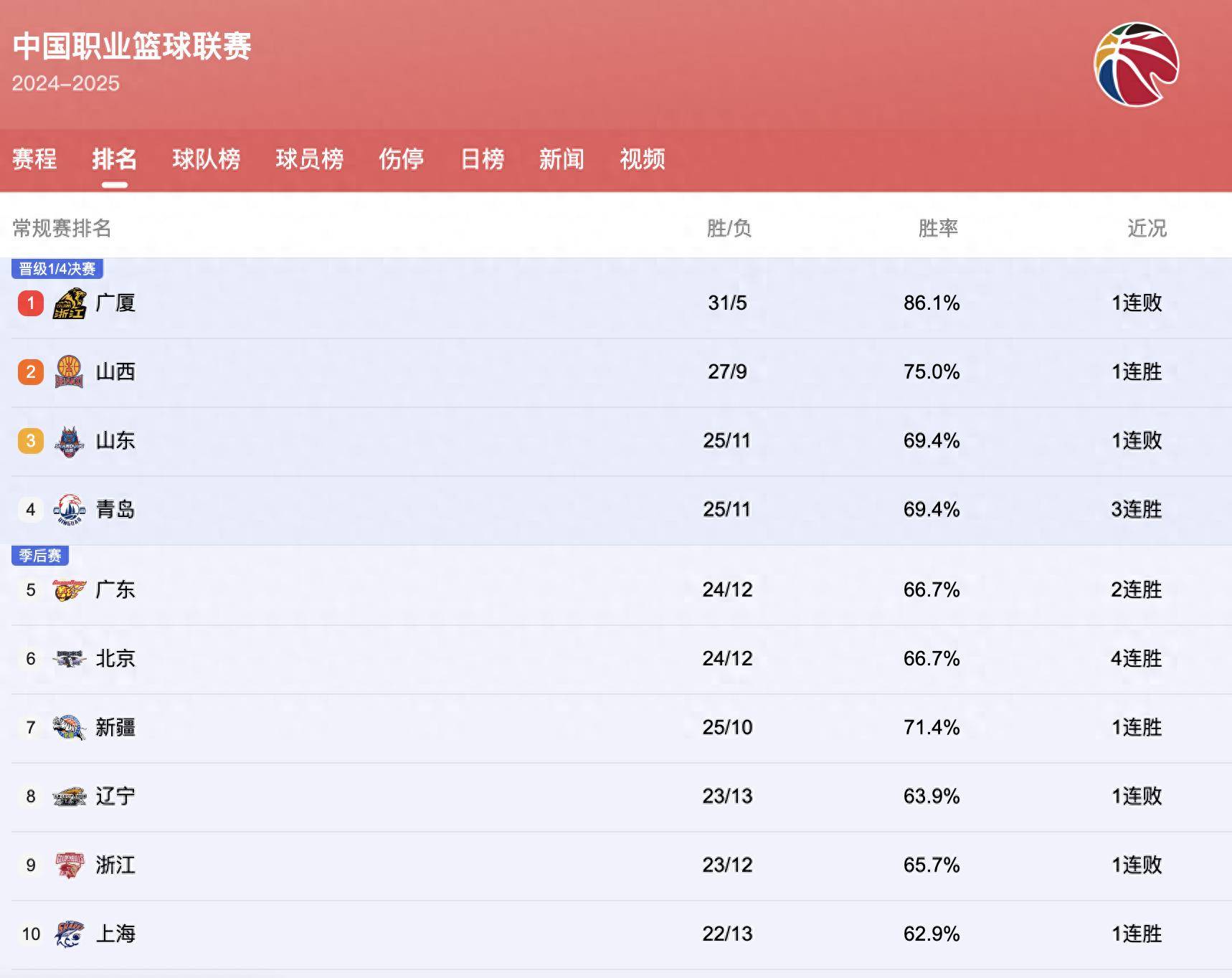Select the 新疆 tiger logo icon

70,726
